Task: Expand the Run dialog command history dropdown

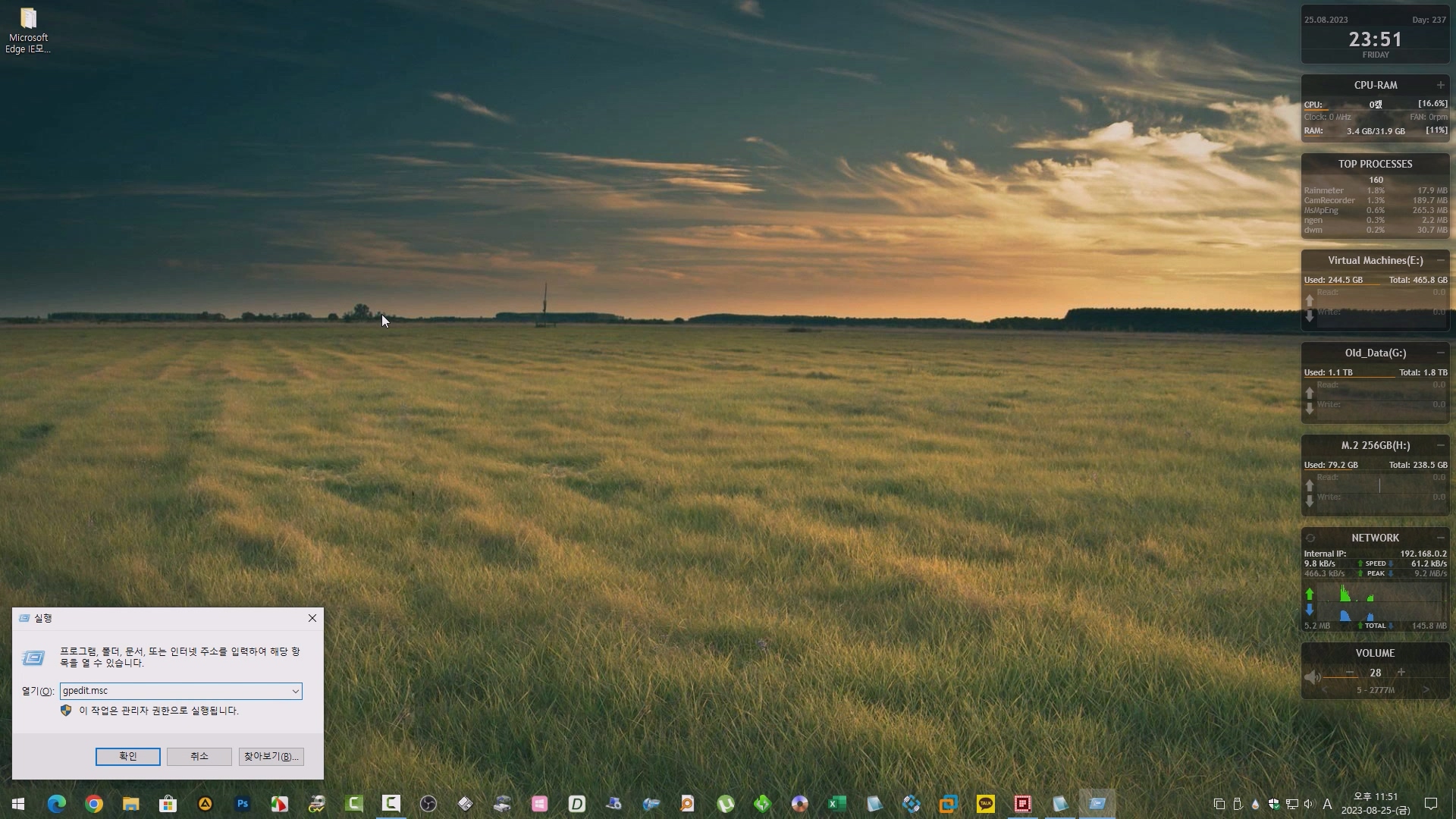Action: 295,691
